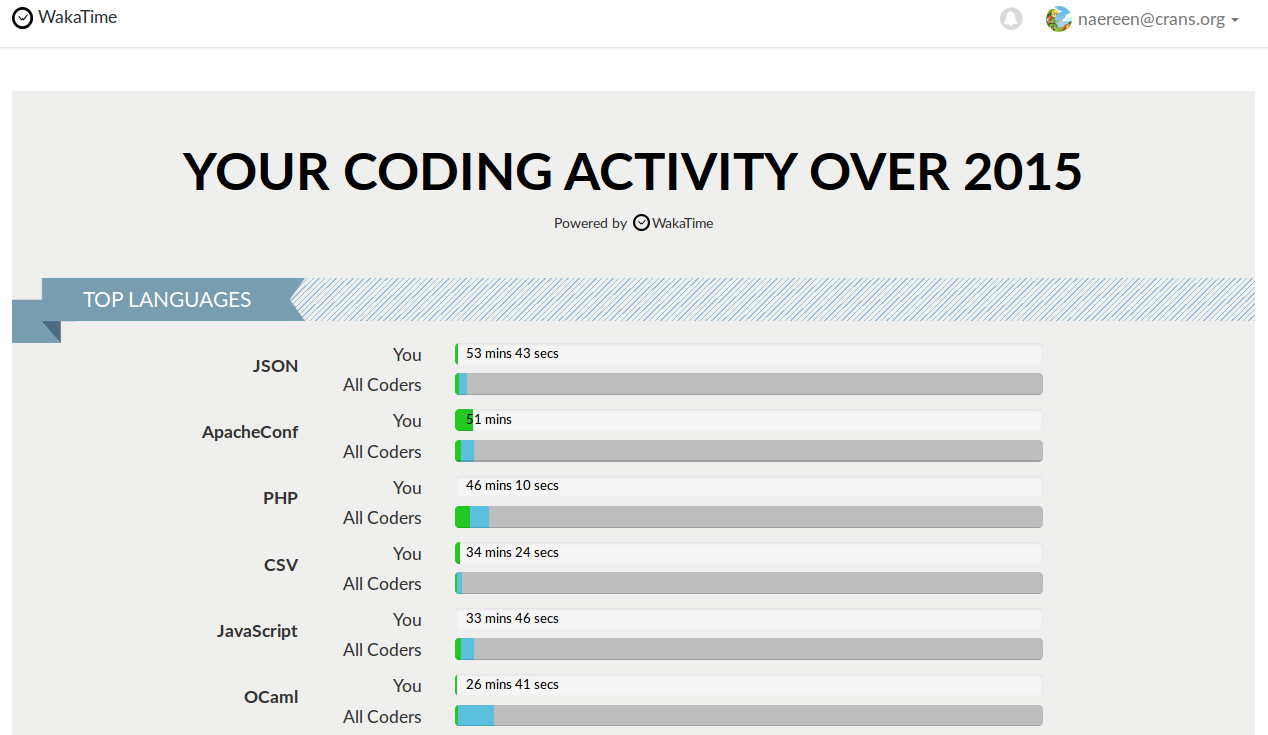Viewport: 1268px width, 735px height.
Task: Click blue segment of OCaml All Coders bar
Action: click(476, 716)
